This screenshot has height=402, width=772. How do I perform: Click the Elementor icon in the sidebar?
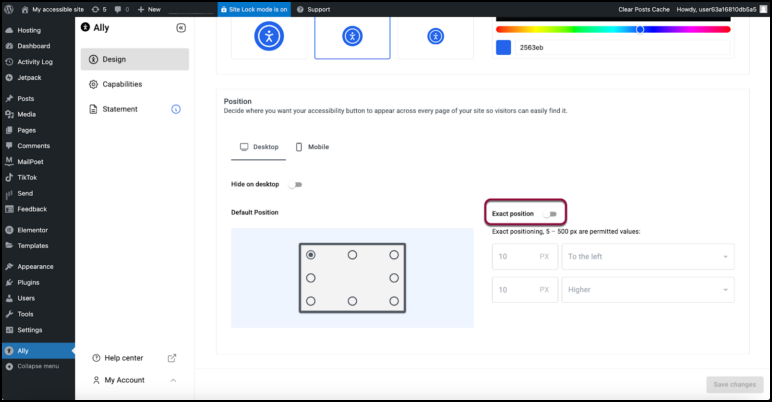9,229
